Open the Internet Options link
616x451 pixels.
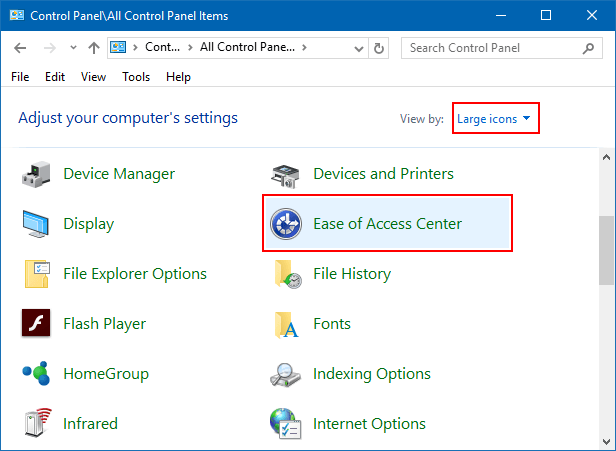pos(369,424)
